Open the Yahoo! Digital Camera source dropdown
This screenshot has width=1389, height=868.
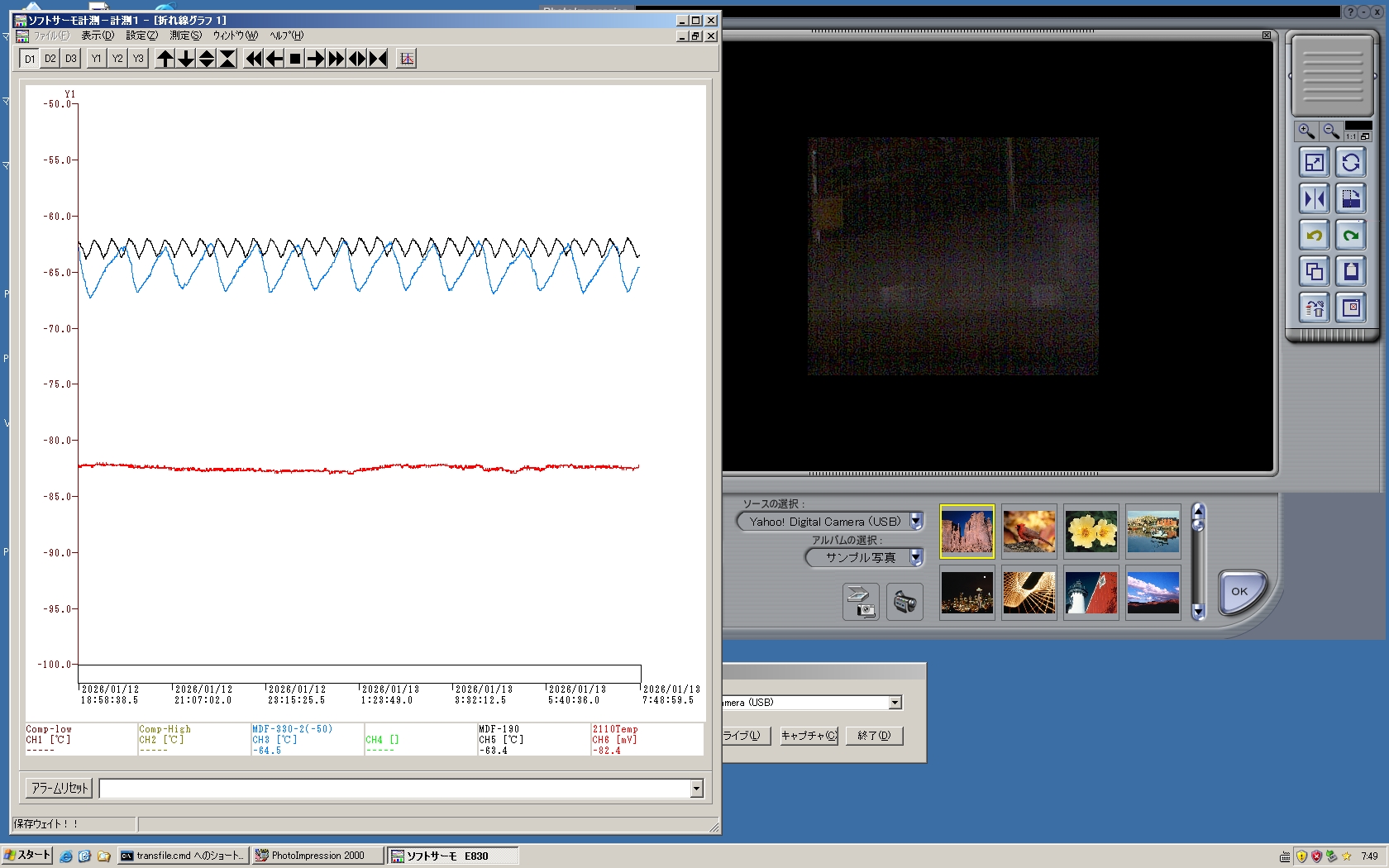[x=916, y=522]
